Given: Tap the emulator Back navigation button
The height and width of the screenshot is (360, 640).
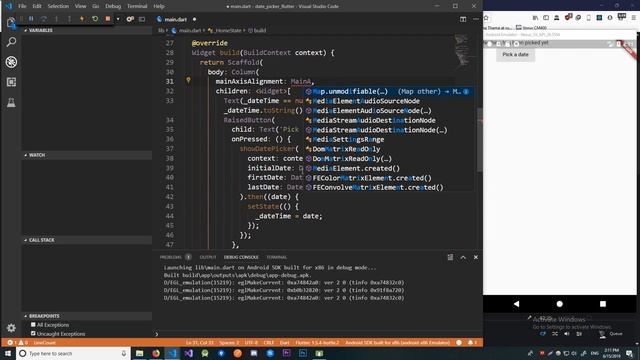Looking at the screenshot, I should [516, 304].
